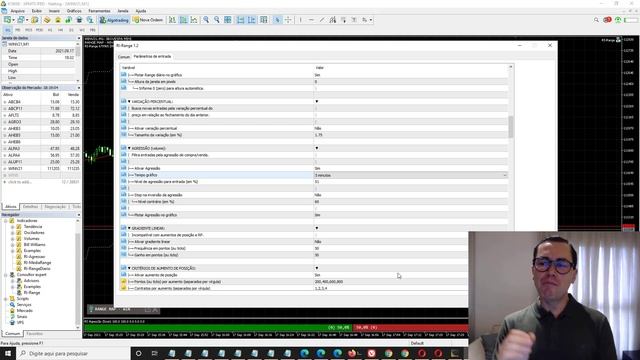The image size is (640, 360).
Task: Select the vertical line drawing tool
Action: pyautogui.click(x=300, y=20)
